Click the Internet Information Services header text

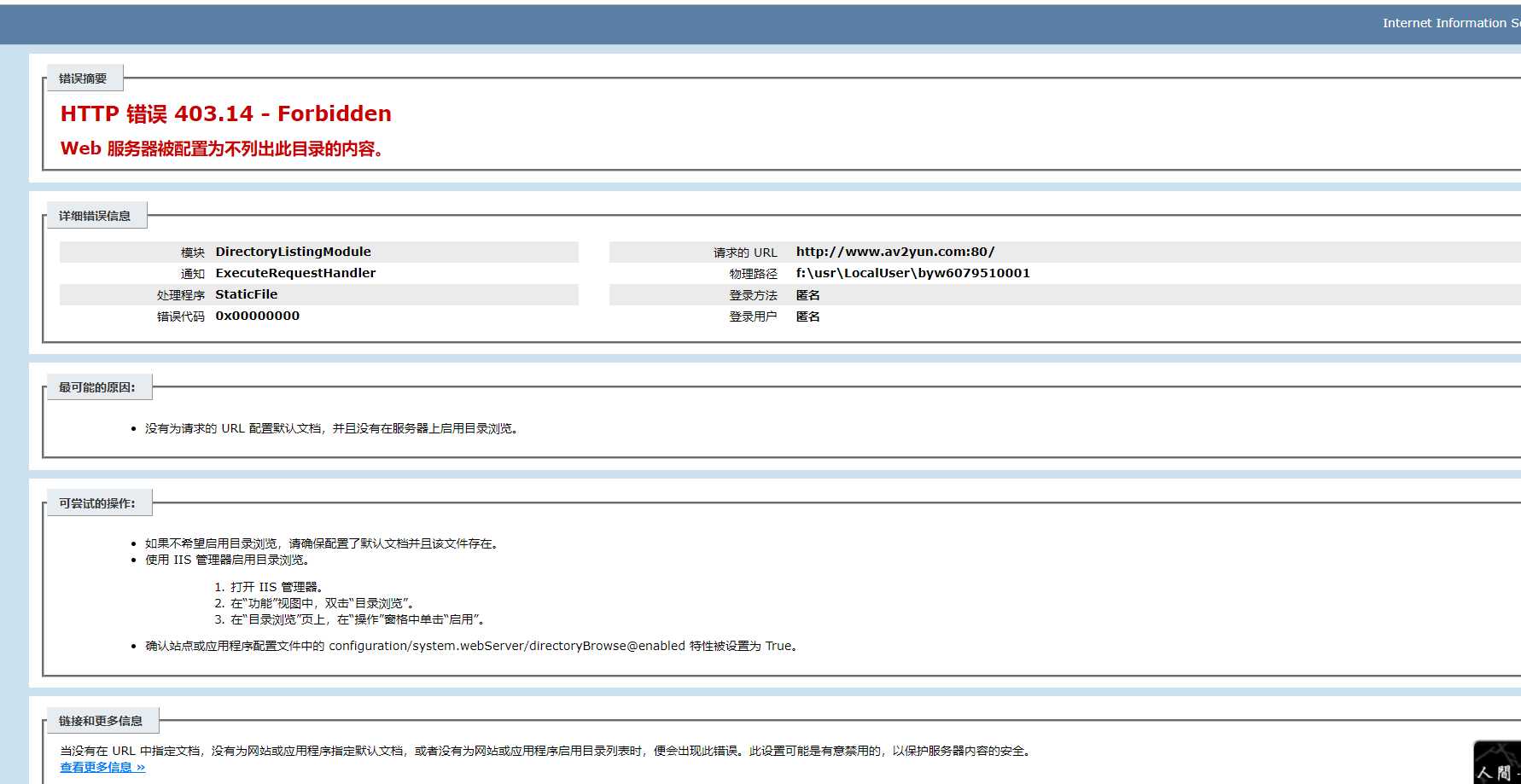(1451, 23)
